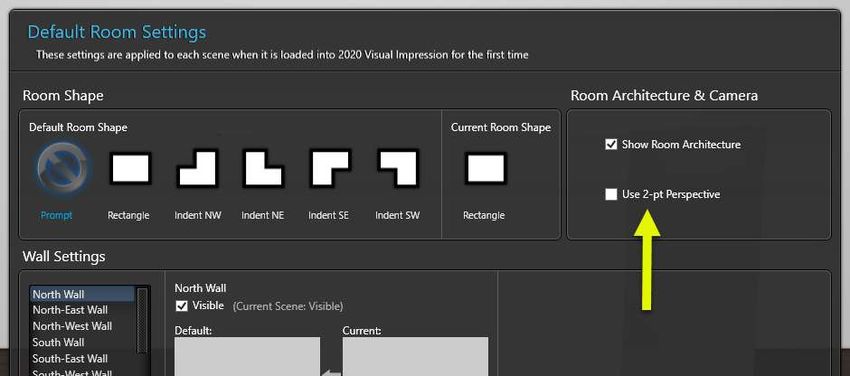
Task: Click the Current Room Shape rectangle icon
Action: click(x=486, y=168)
